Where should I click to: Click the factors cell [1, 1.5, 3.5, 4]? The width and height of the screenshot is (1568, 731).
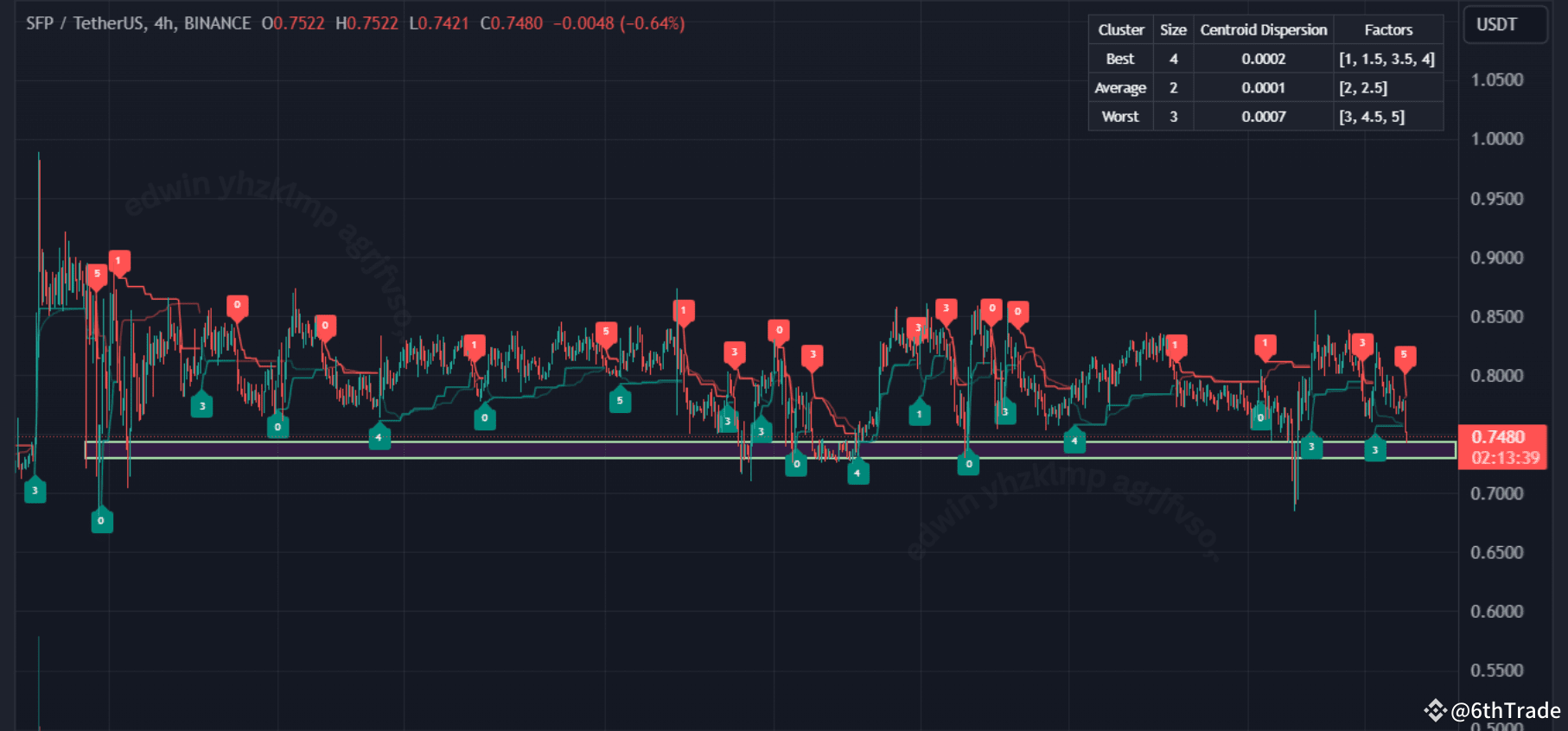click(x=1388, y=59)
